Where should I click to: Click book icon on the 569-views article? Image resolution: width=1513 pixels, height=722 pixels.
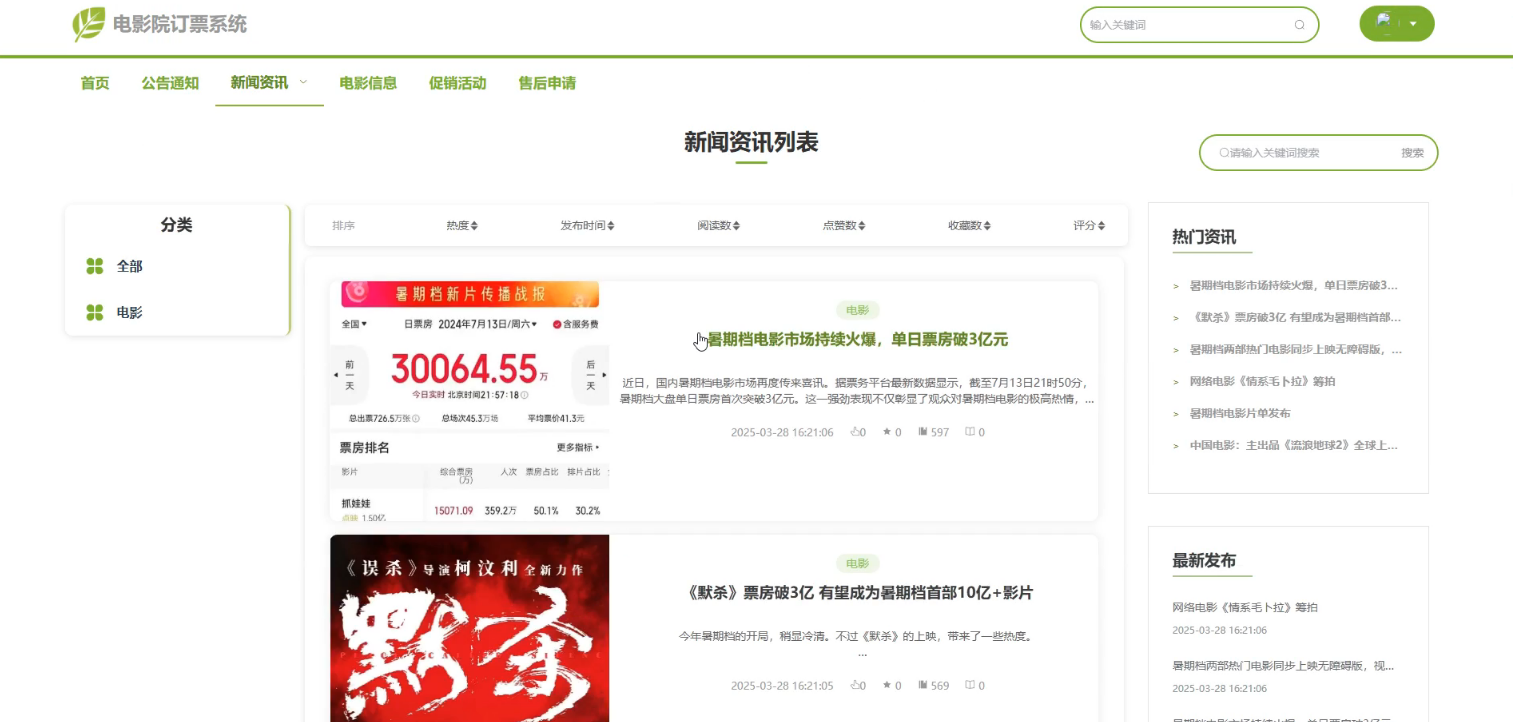[969, 685]
